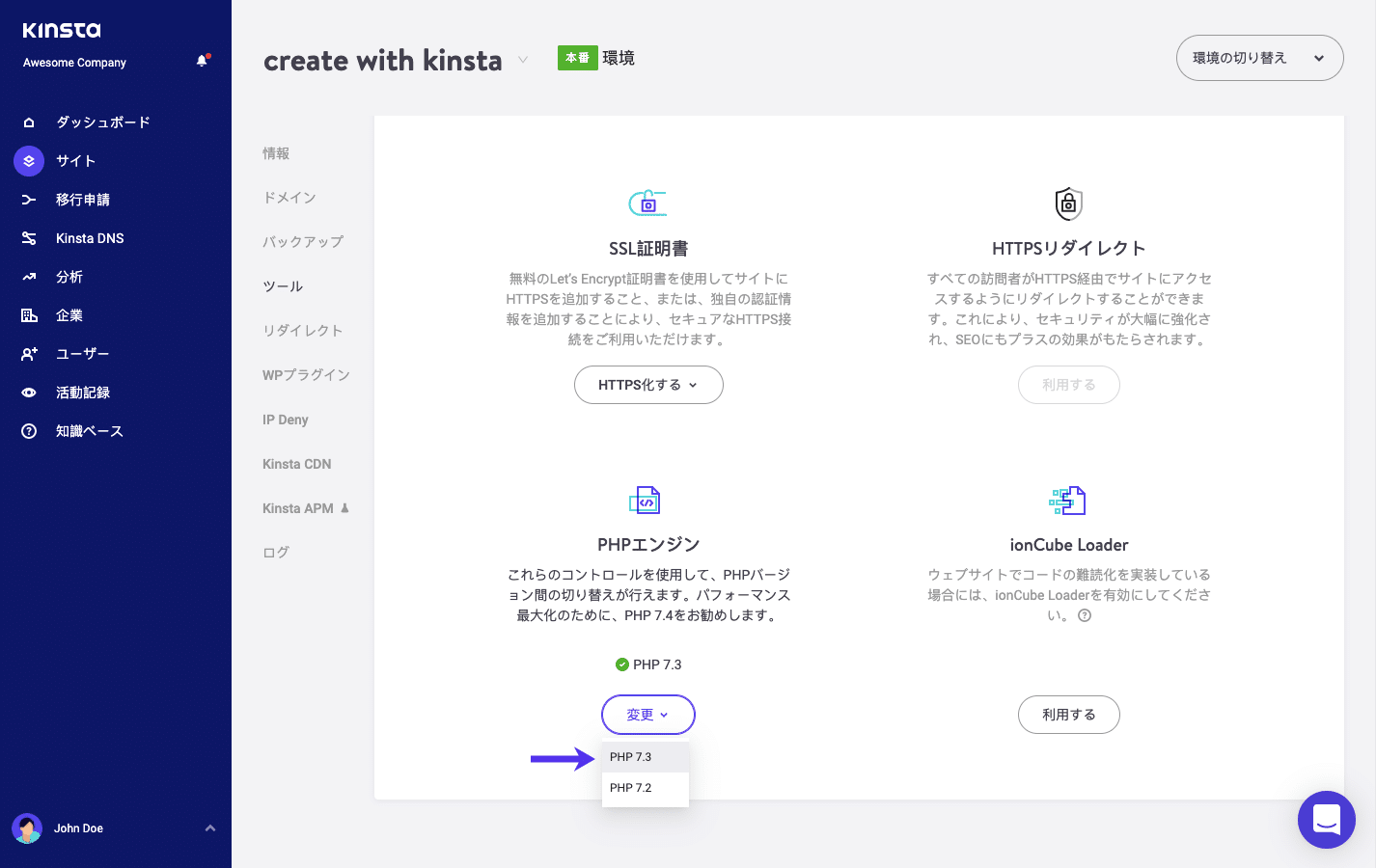1376x868 pixels.
Task: Open the live chat bubble icon
Action: click(1327, 819)
